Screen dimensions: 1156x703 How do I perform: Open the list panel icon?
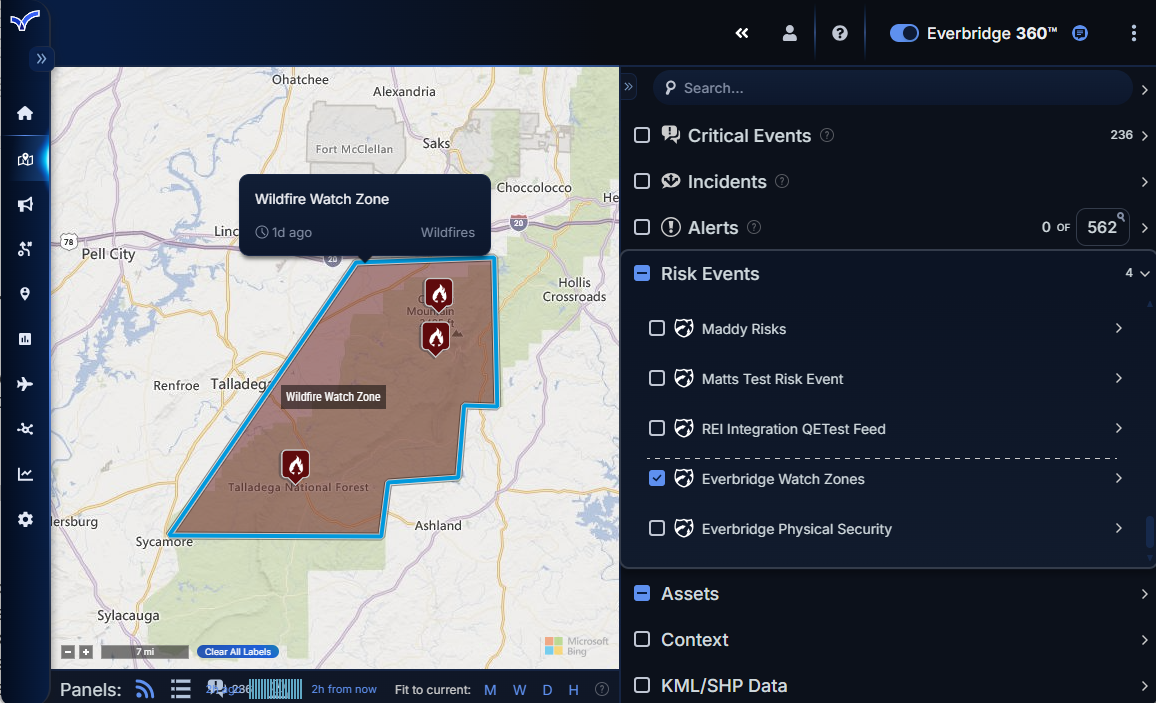181,689
